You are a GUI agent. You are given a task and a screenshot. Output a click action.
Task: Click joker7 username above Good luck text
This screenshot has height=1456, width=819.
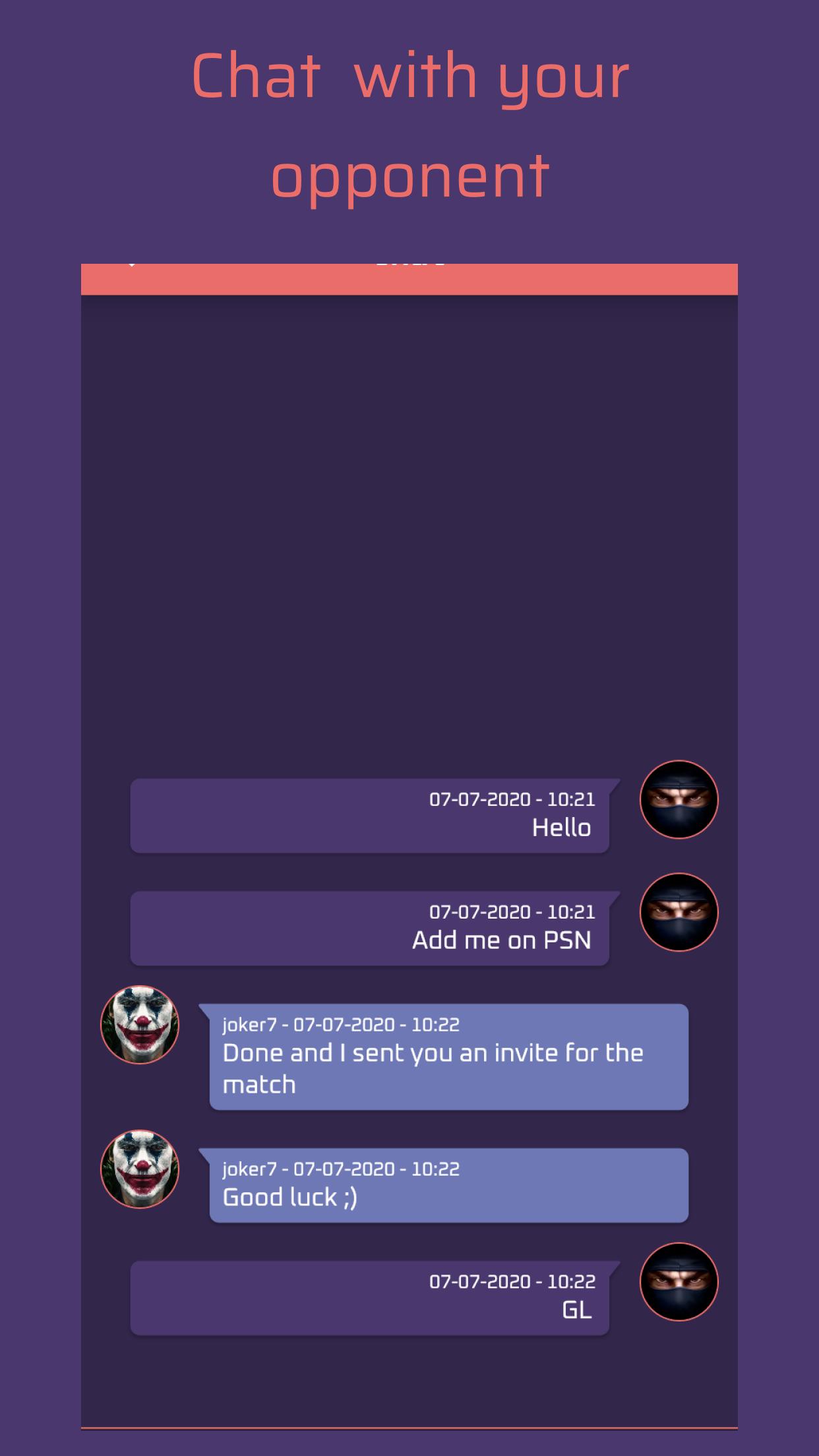[x=250, y=1169]
